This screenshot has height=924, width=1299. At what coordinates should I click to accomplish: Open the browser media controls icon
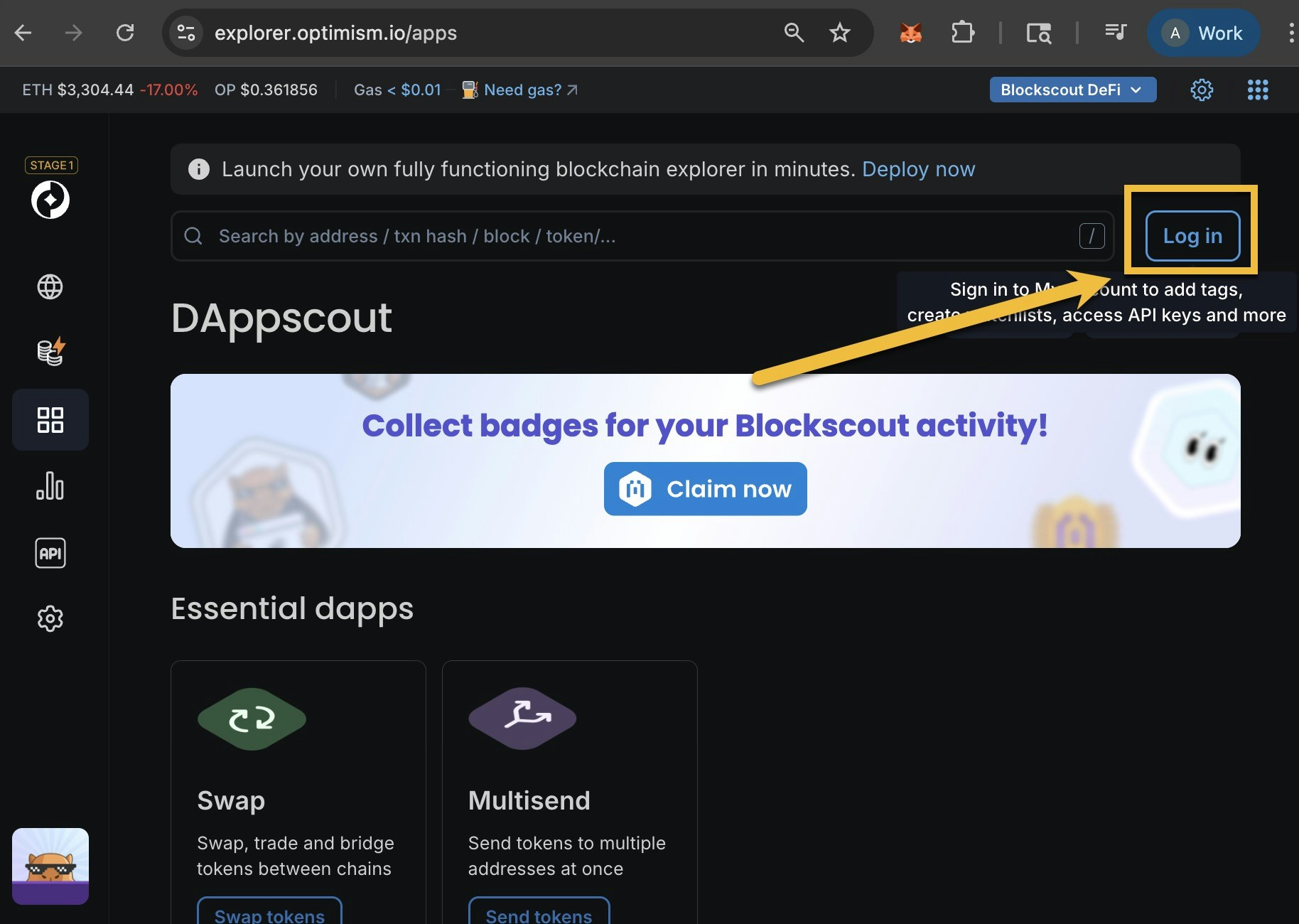(1115, 33)
